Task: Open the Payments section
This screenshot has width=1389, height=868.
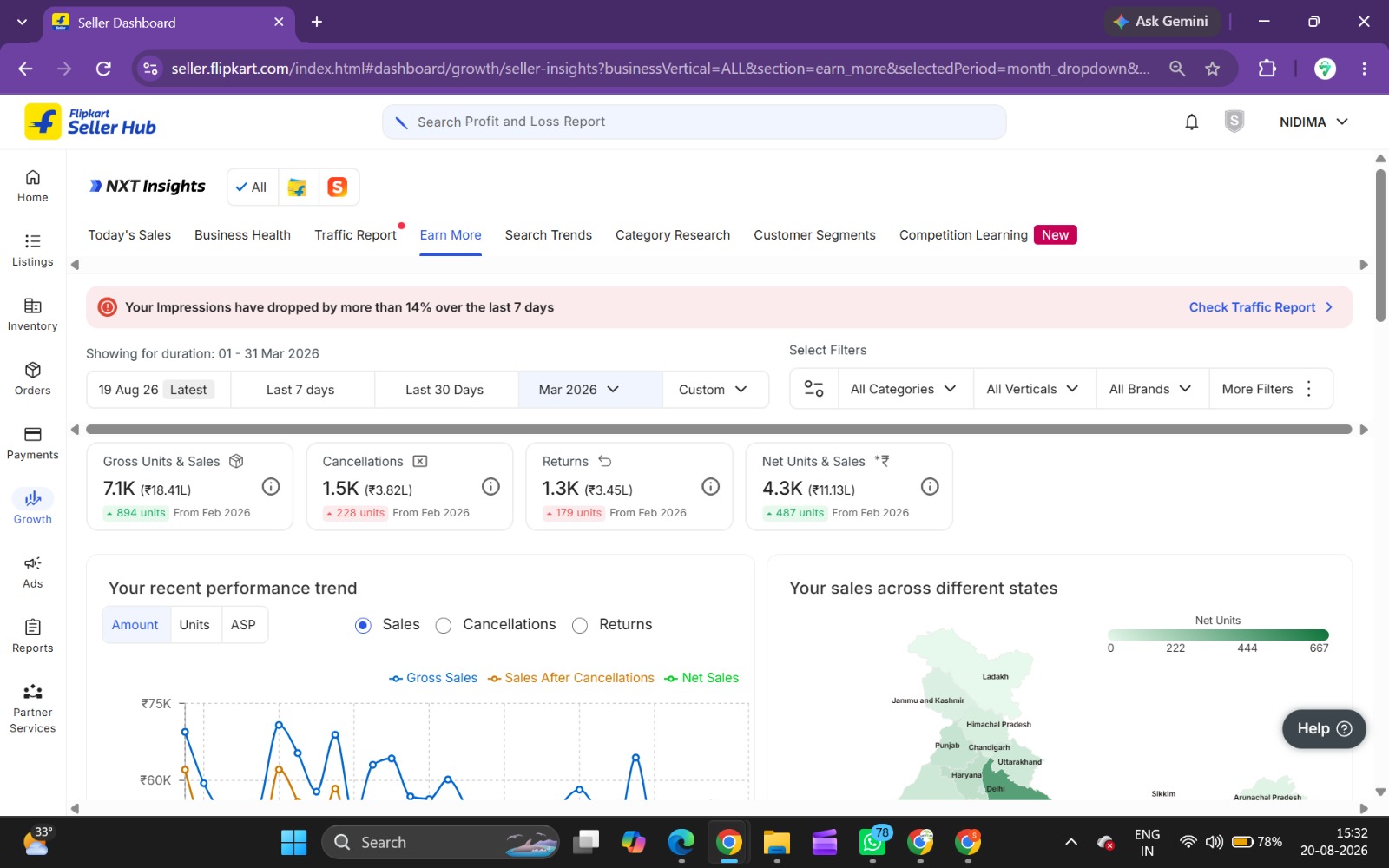Action: 33,443
